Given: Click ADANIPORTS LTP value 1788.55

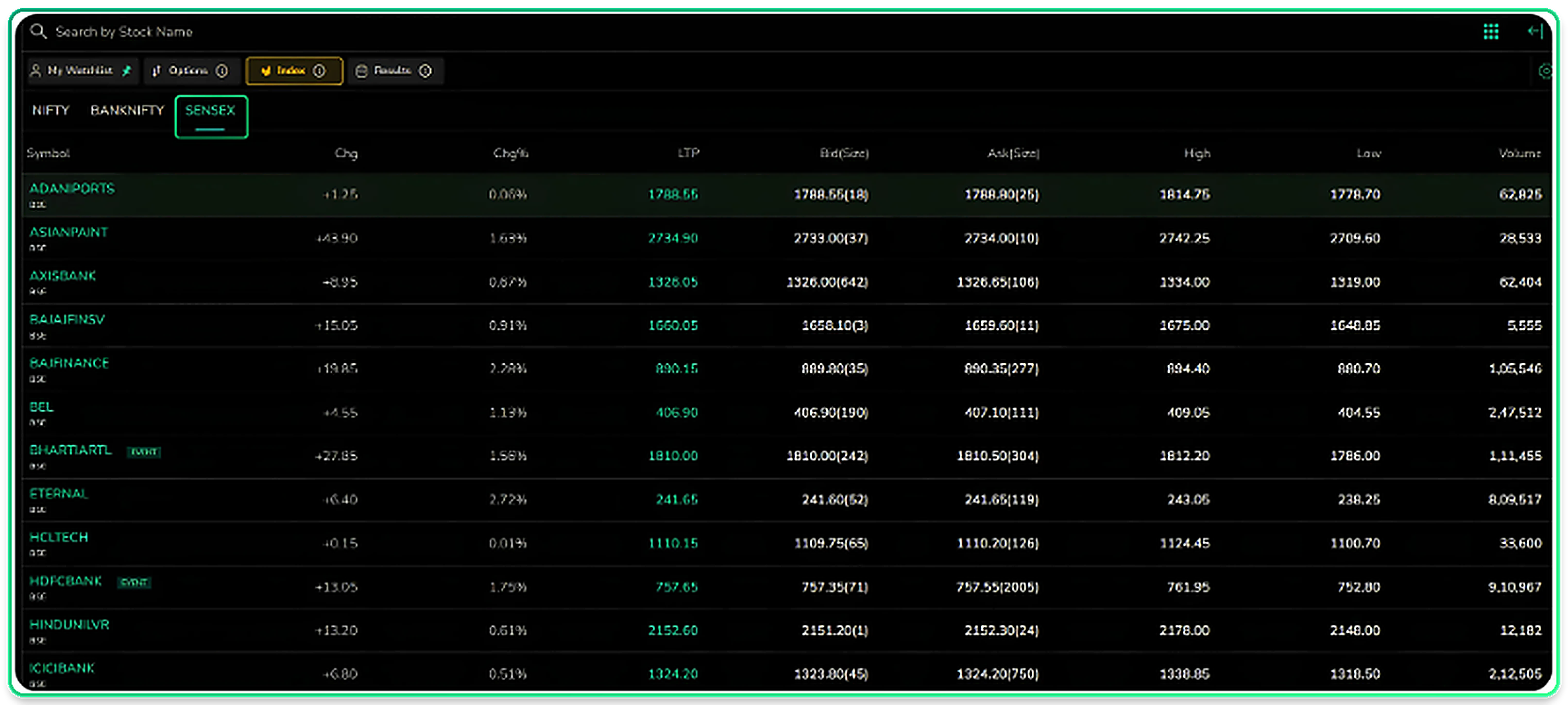Looking at the screenshot, I should [673, 195].
